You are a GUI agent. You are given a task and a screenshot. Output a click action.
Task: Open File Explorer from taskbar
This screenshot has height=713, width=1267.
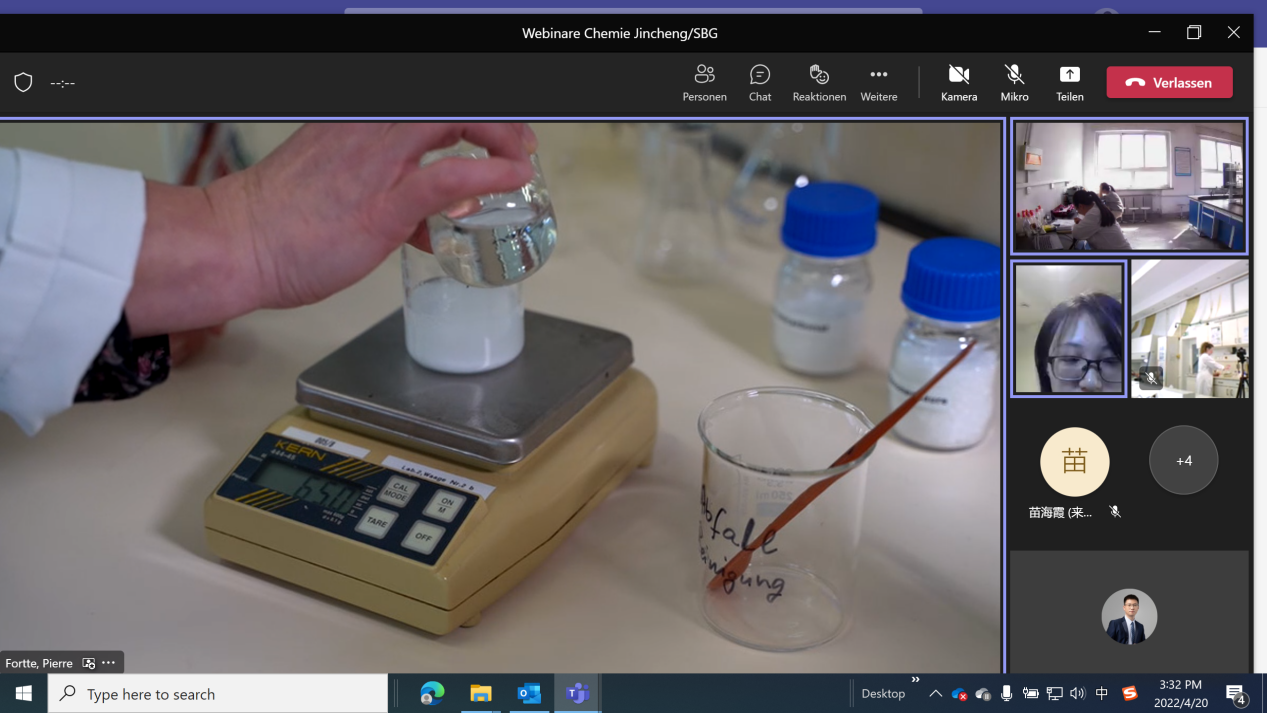pos(481,693)
